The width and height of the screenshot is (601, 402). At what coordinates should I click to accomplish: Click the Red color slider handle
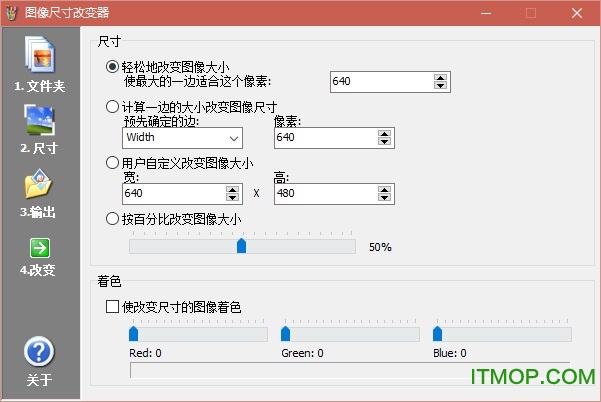click(x=135, y=333)
